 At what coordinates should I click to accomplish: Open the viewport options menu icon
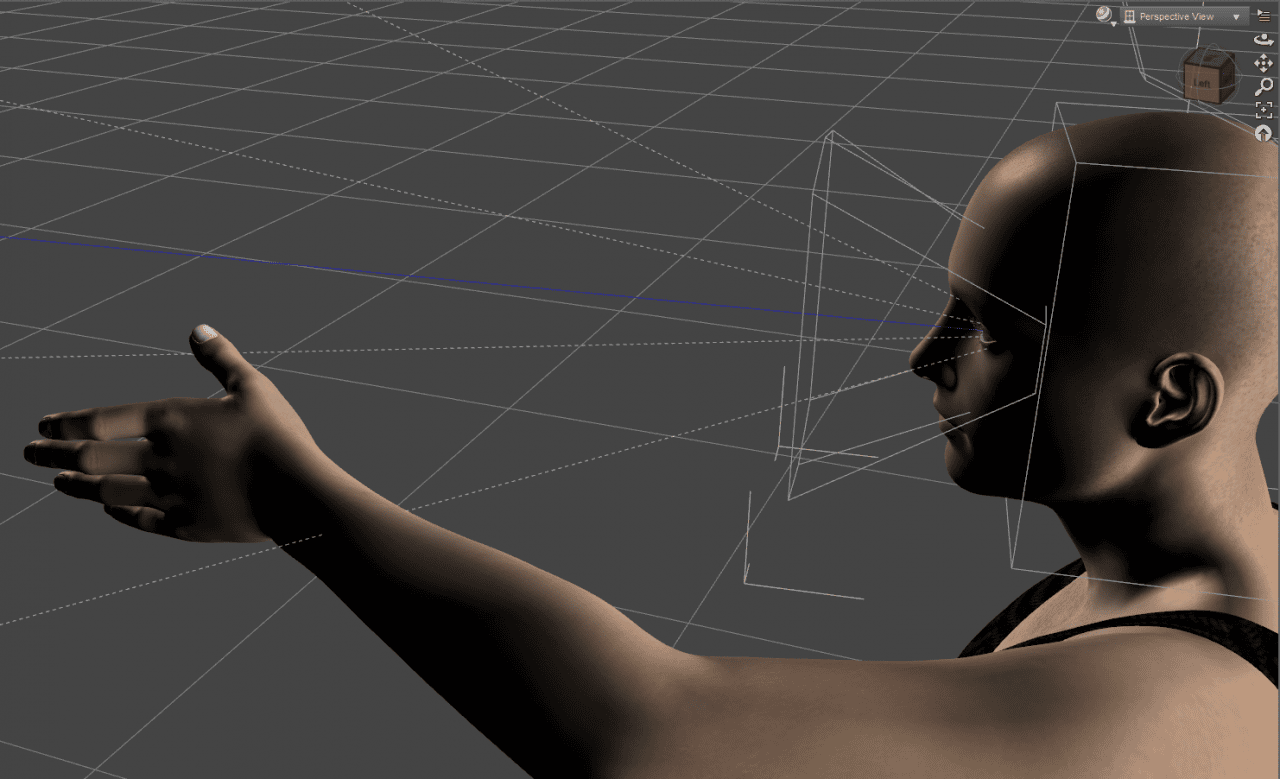1263,15
